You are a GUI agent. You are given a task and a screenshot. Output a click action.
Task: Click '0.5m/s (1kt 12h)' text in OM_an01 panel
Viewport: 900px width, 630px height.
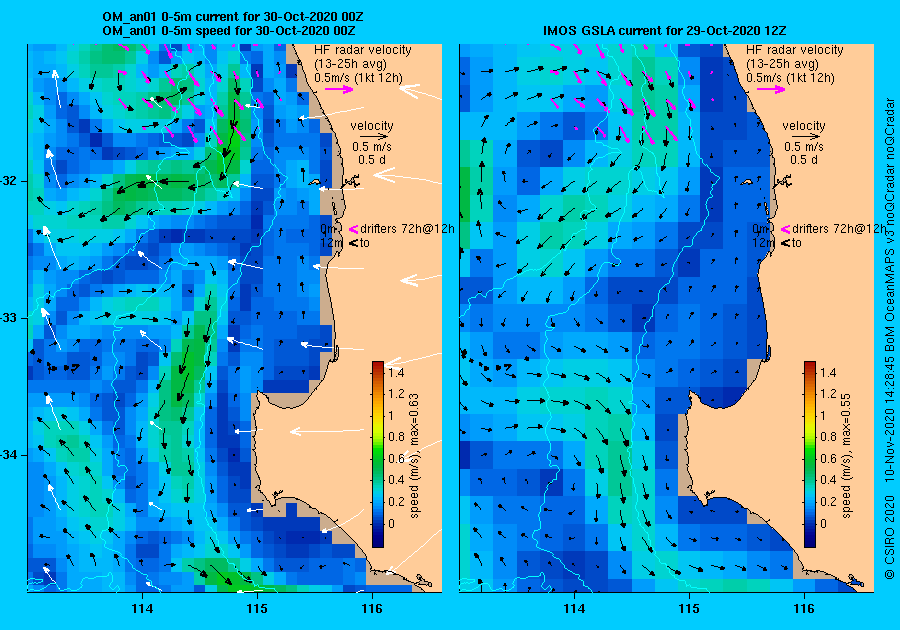pyautogui.click(x=358, y=77)
